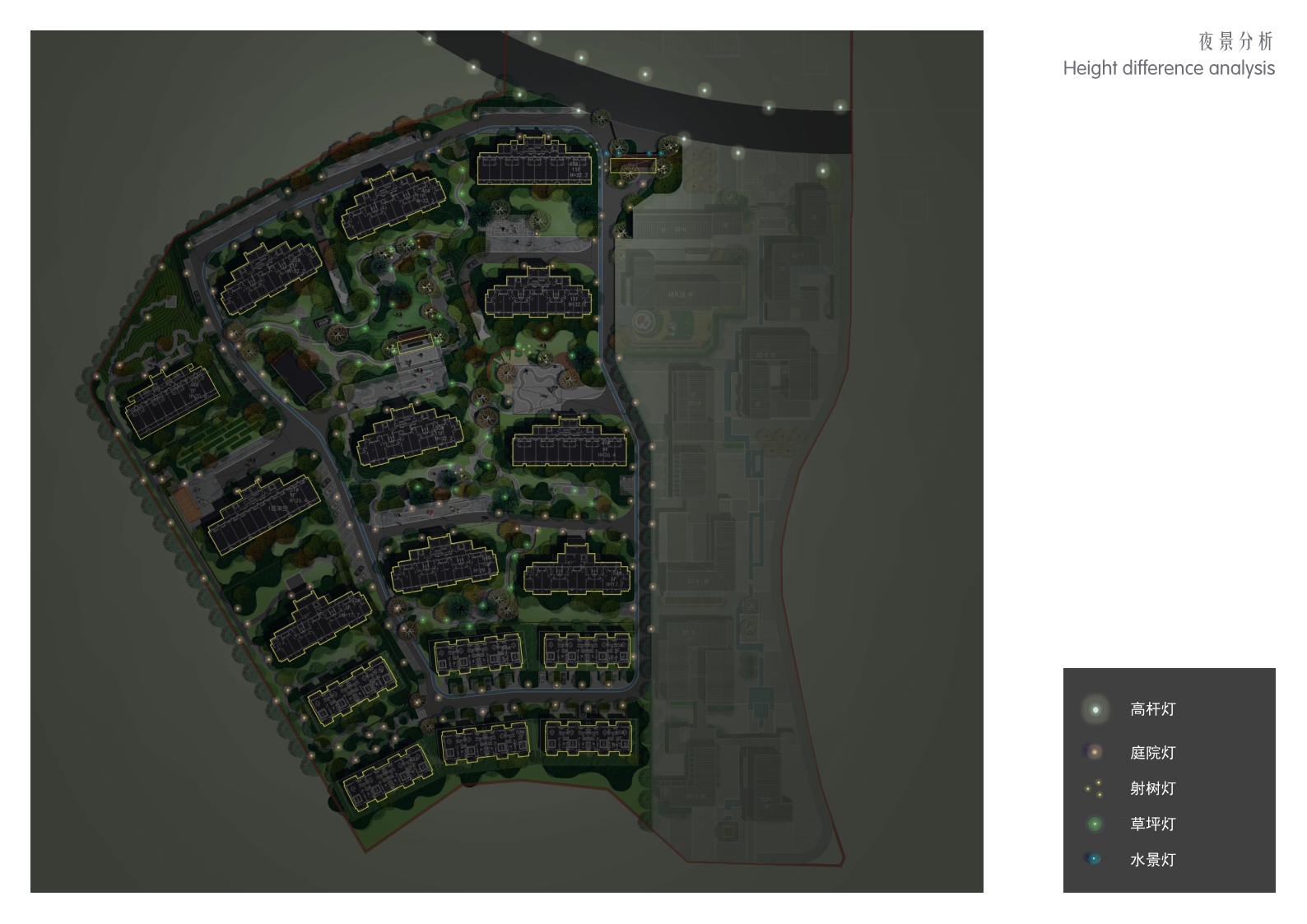1307x924 pixels.
Task: Select the 庭院灯 legend label
Action: tap(1152, 752)
